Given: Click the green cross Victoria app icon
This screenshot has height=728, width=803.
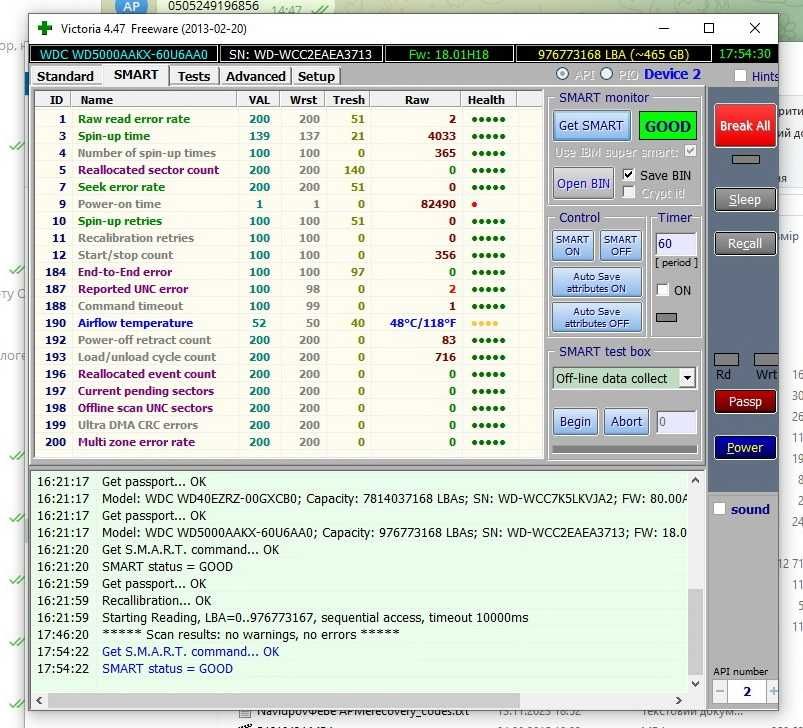Looking at the screenshot, I should point(45,28).
